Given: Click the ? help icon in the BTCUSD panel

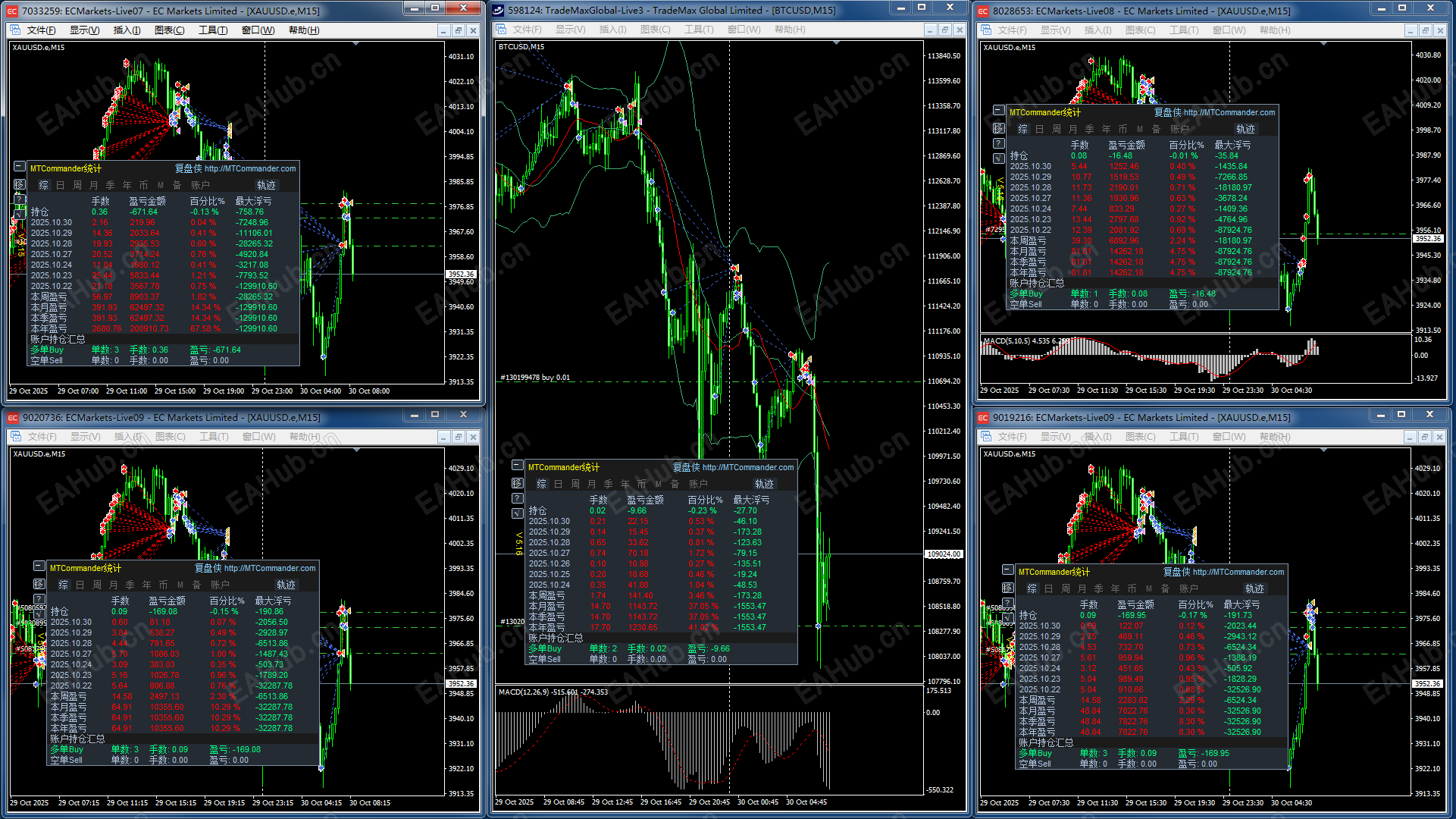Looking at the screenshot, I should pyautogui.click(x=518, y=498).
